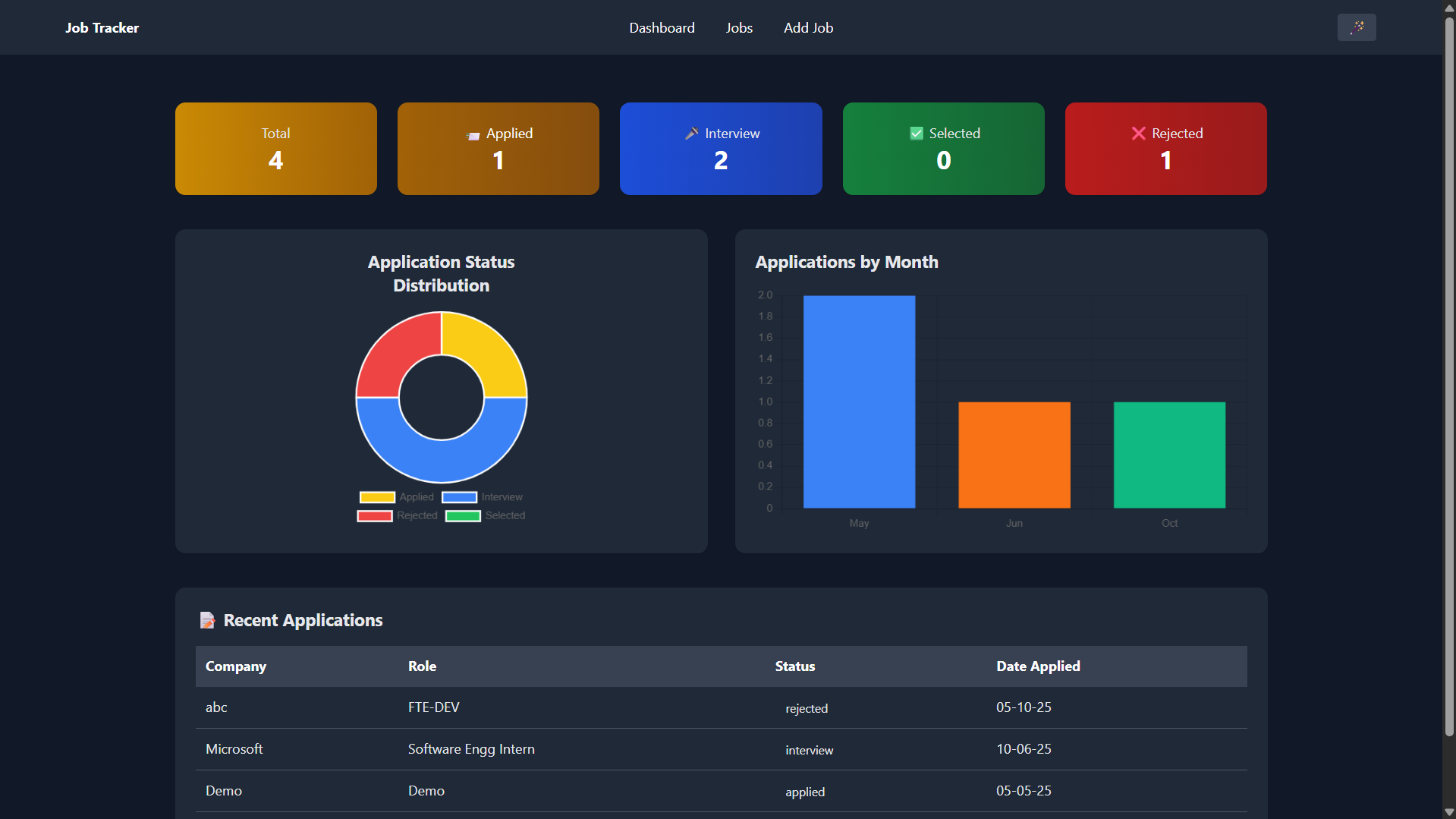Viewport: 1456px width, 819px height.
Task: Click the green Oct bar
Action: (x=1168, y=455)
